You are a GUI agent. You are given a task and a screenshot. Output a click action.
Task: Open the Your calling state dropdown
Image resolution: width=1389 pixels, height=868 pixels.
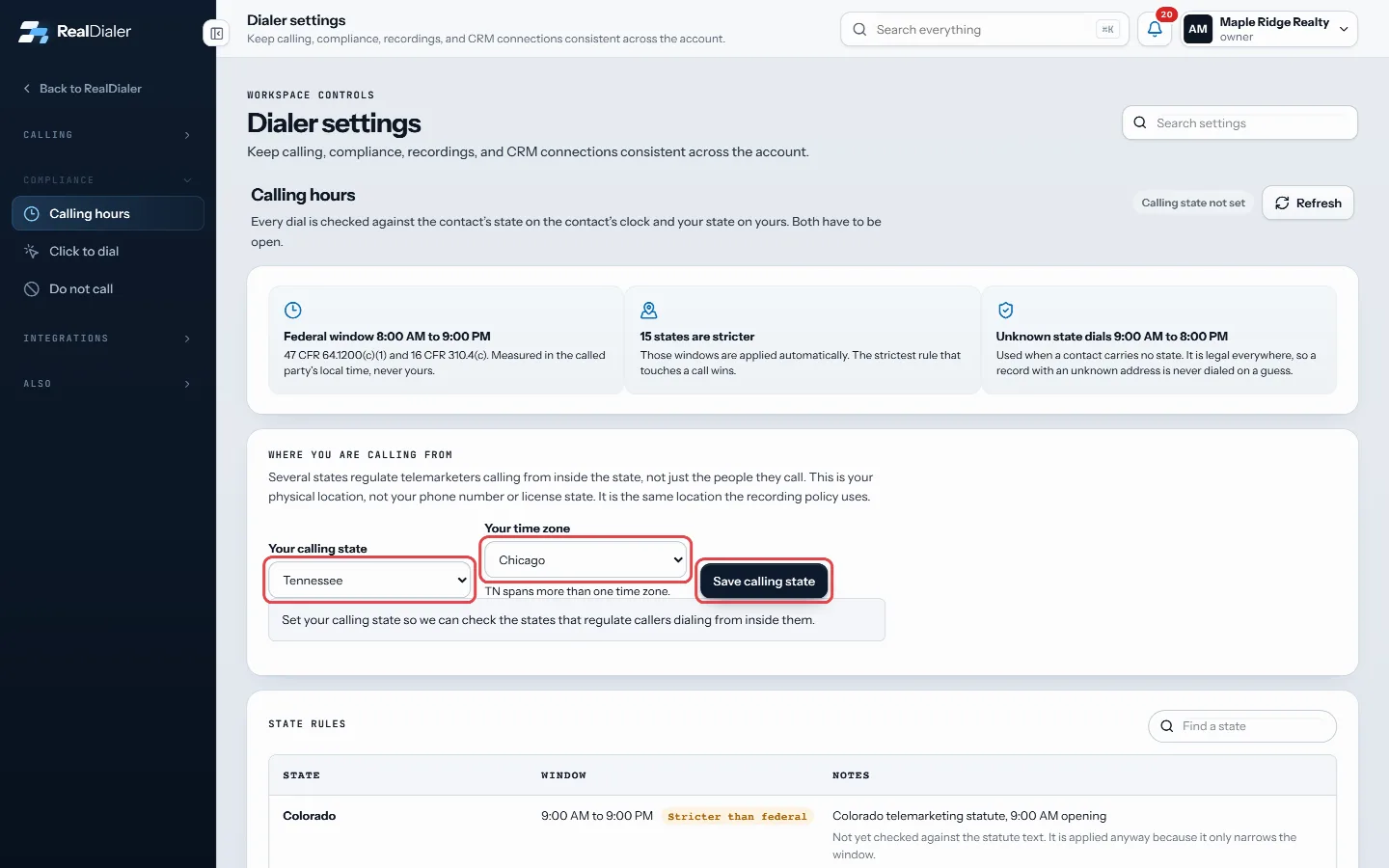coord(370,581)
